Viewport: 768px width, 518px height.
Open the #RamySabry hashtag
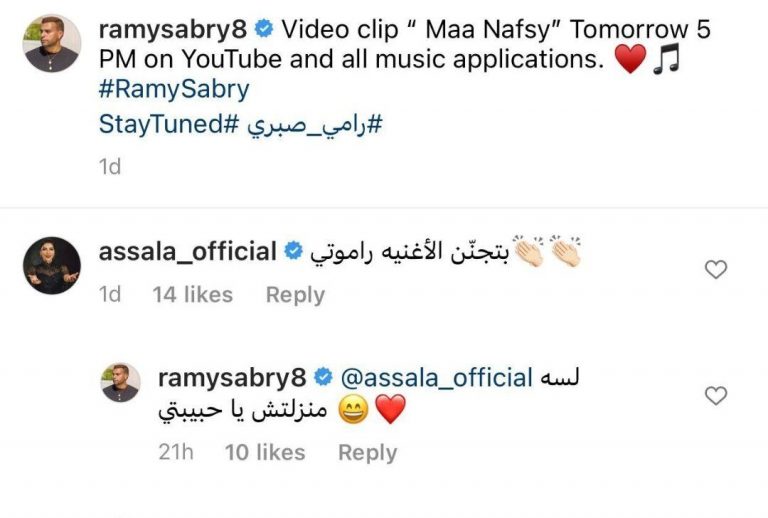[174, 90]
